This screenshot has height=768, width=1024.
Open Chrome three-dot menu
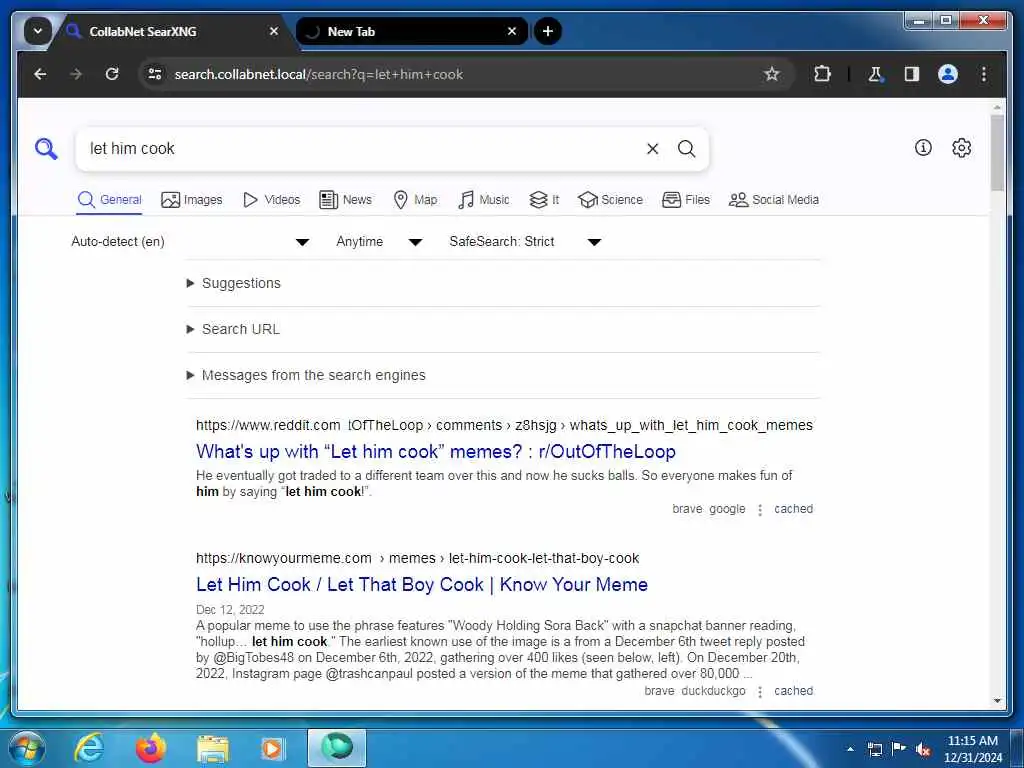coord(984,74)
